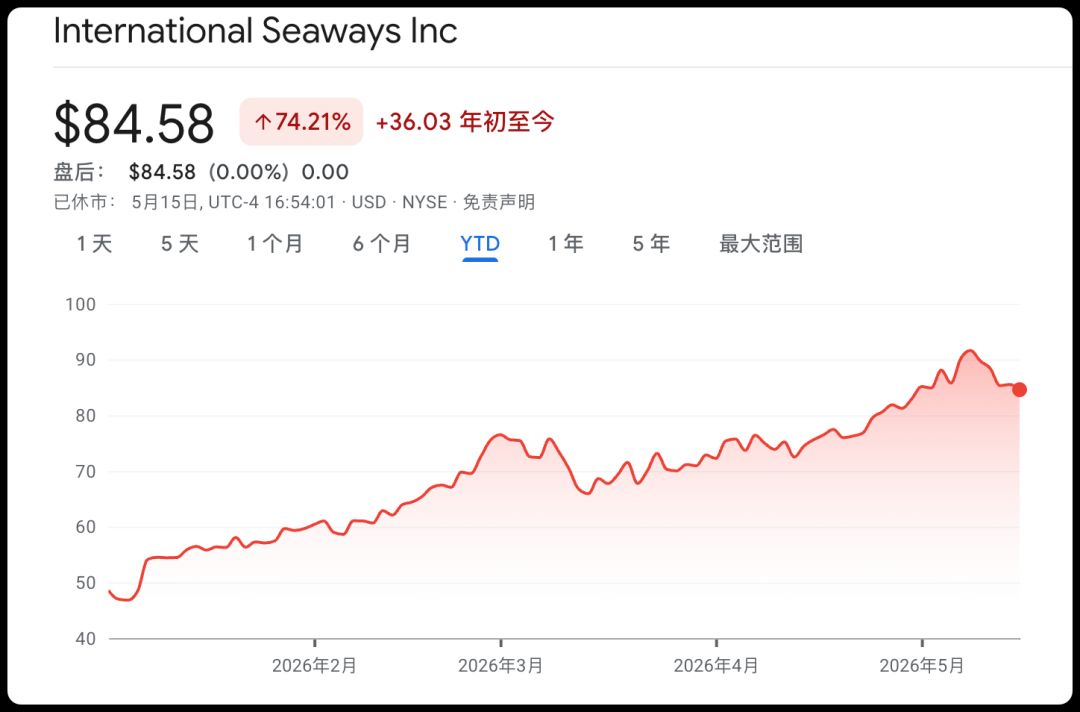This screenshot has width=1080, height=712.
Task: Click the 2026年4月 axis marker
Action: [x=716, y=666]
